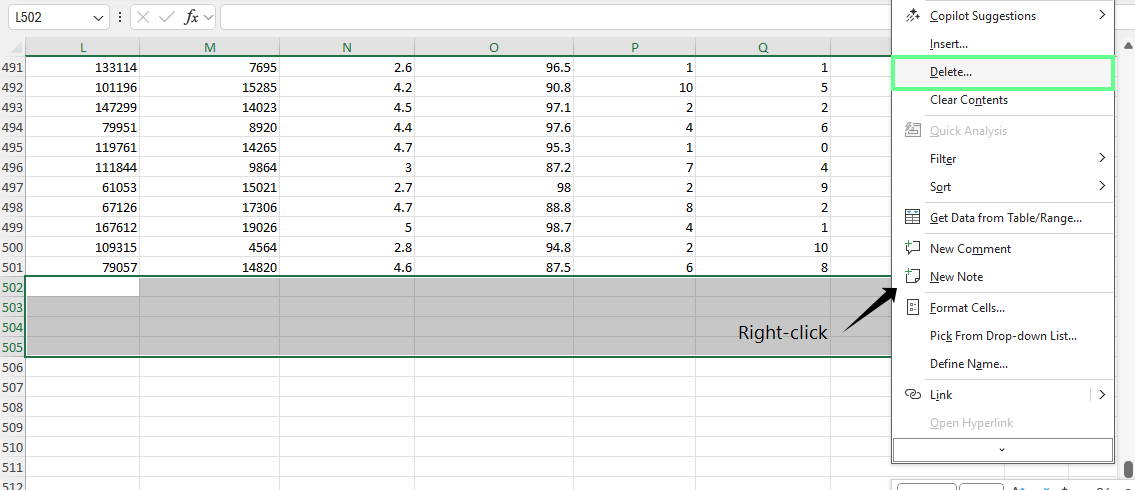Click the Cancel X icon in the formula bar
1135x490 pixels.
pyautogui.click(x=143, y=17)
